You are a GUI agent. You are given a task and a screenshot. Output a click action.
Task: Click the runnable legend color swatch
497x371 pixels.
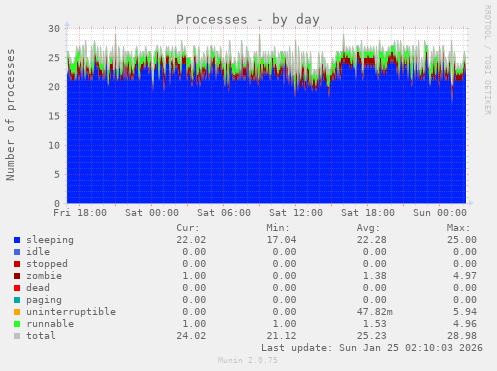tap(17, 324)
